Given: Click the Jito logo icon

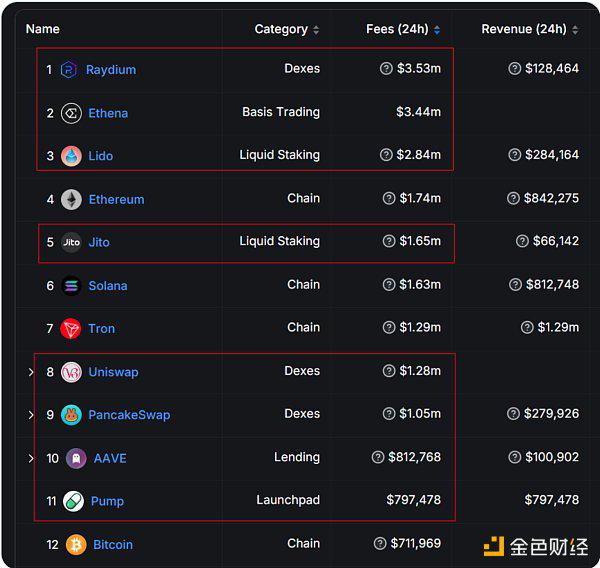Looking at the screenshot, I should tap(71, 242).
